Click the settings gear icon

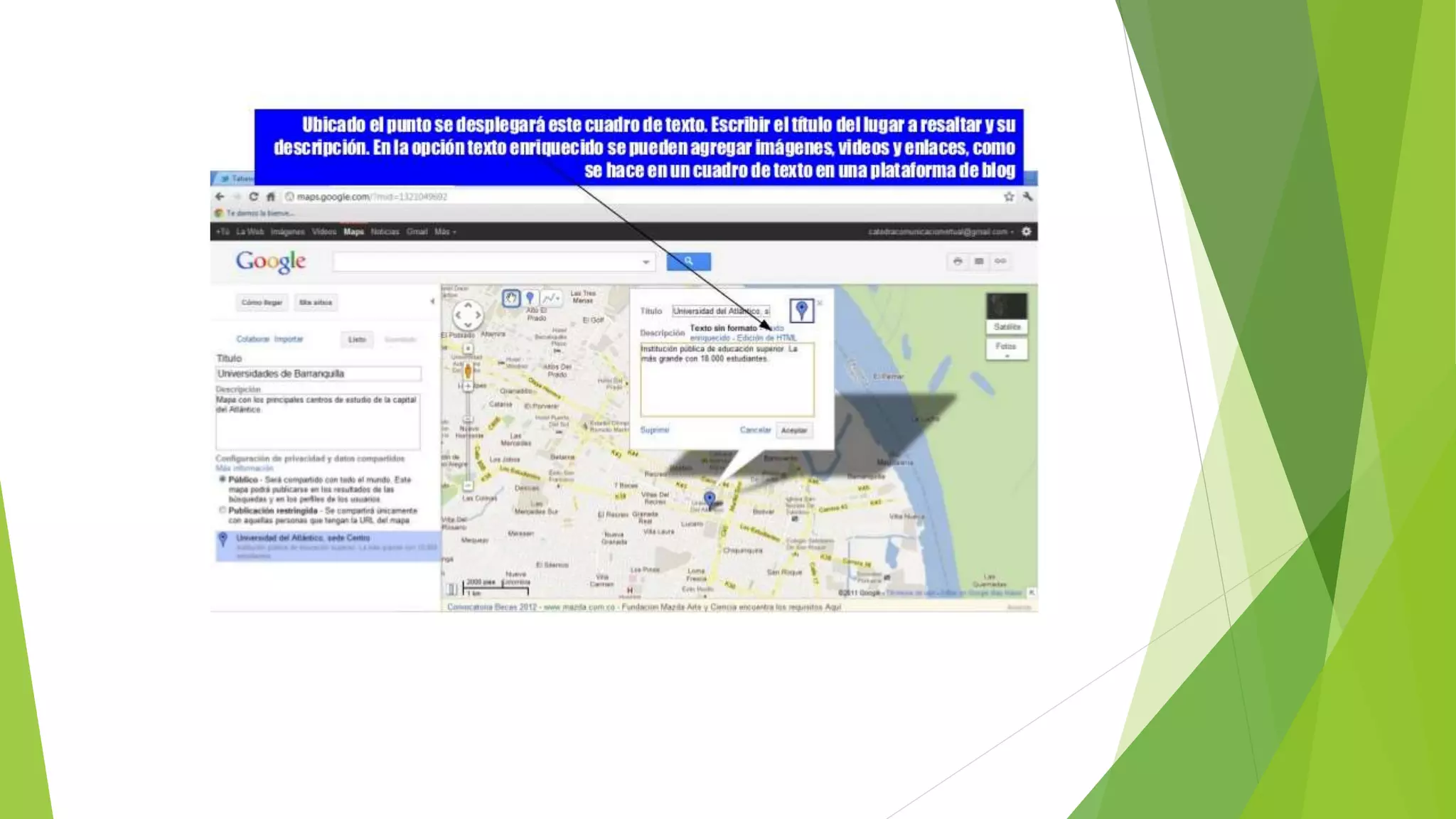(x=1027, y=232)
